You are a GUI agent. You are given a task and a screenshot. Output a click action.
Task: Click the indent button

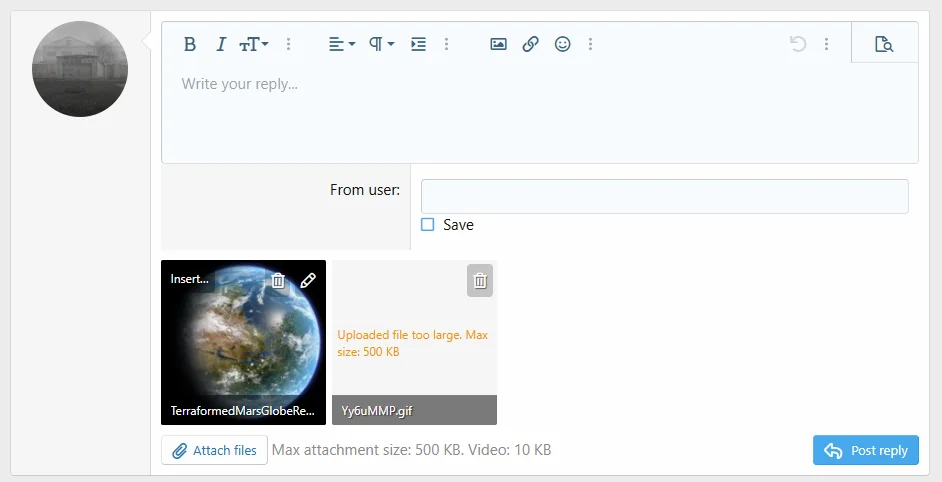click(x=419, y=44)
